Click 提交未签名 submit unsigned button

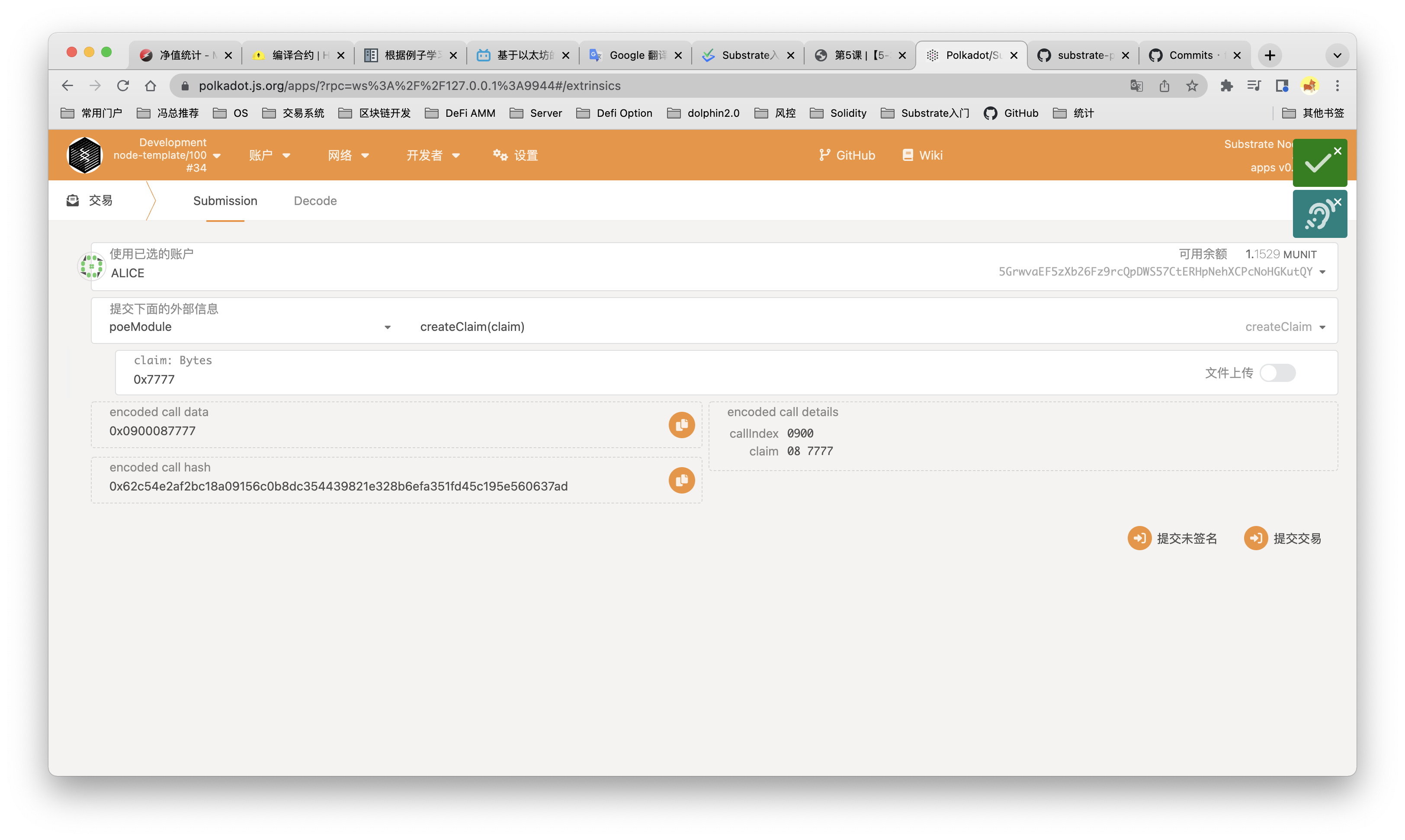click(1172, 538)
